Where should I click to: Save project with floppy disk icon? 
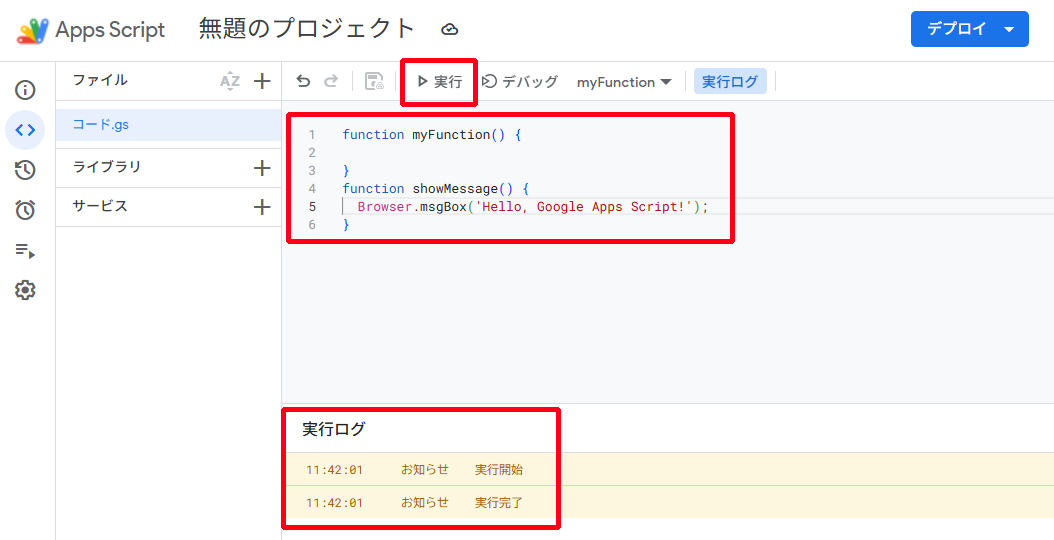[374, 81]
